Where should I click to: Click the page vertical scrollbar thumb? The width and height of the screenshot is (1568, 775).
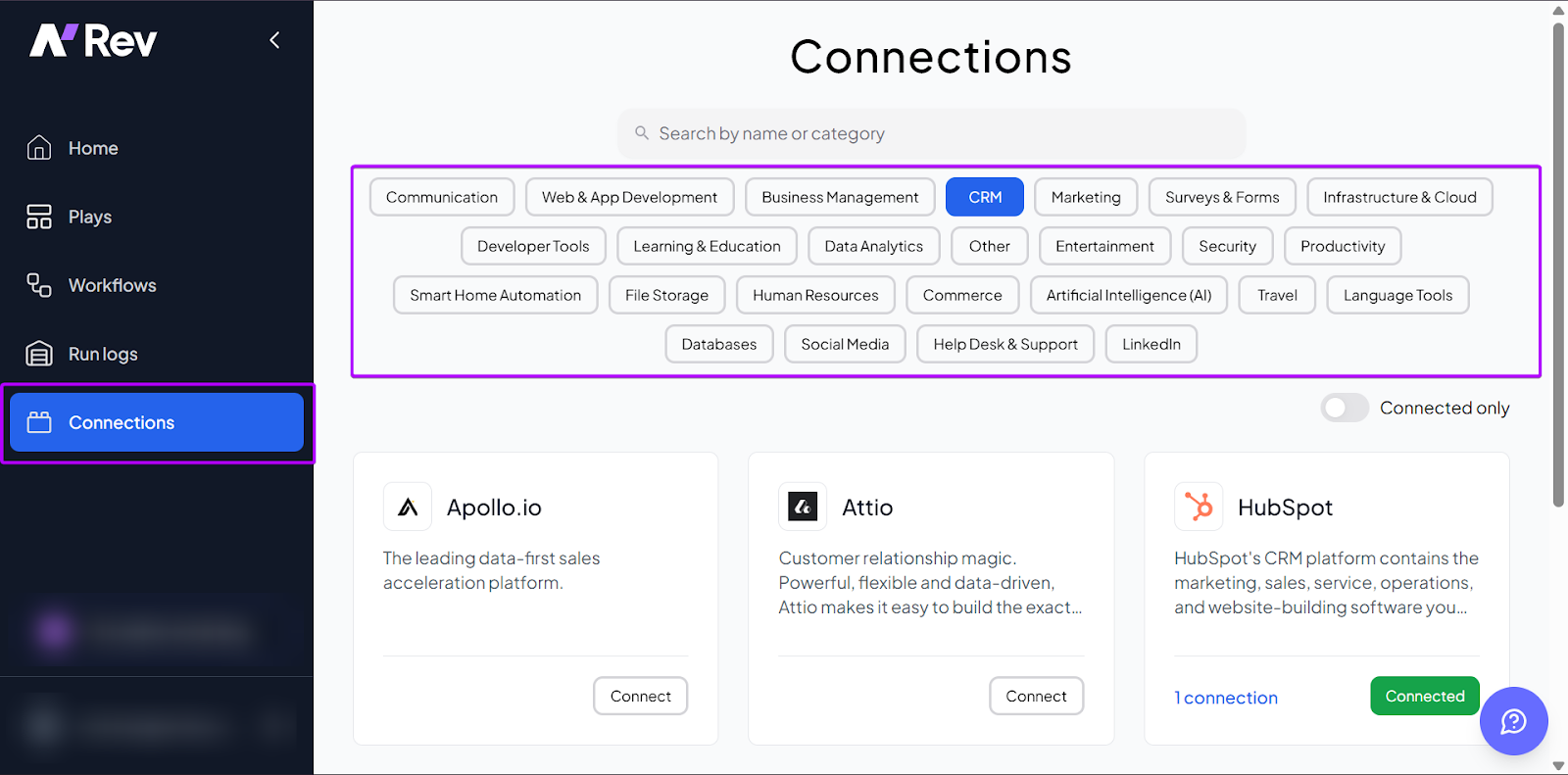click(1558, 265)
